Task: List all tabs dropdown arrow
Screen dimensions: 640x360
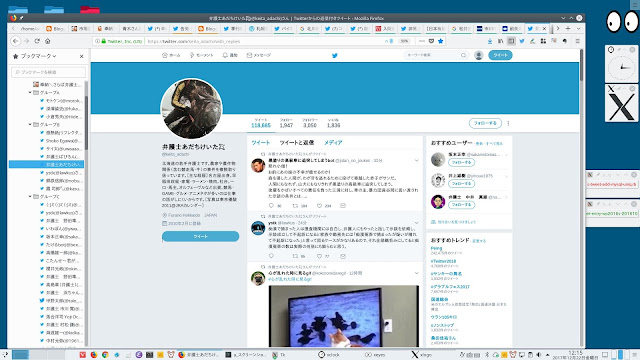Action: (578, 29)
